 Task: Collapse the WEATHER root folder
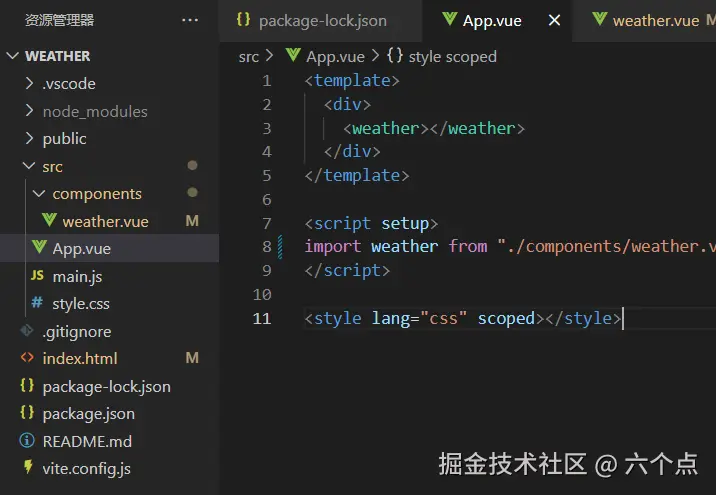click(12, 56)
